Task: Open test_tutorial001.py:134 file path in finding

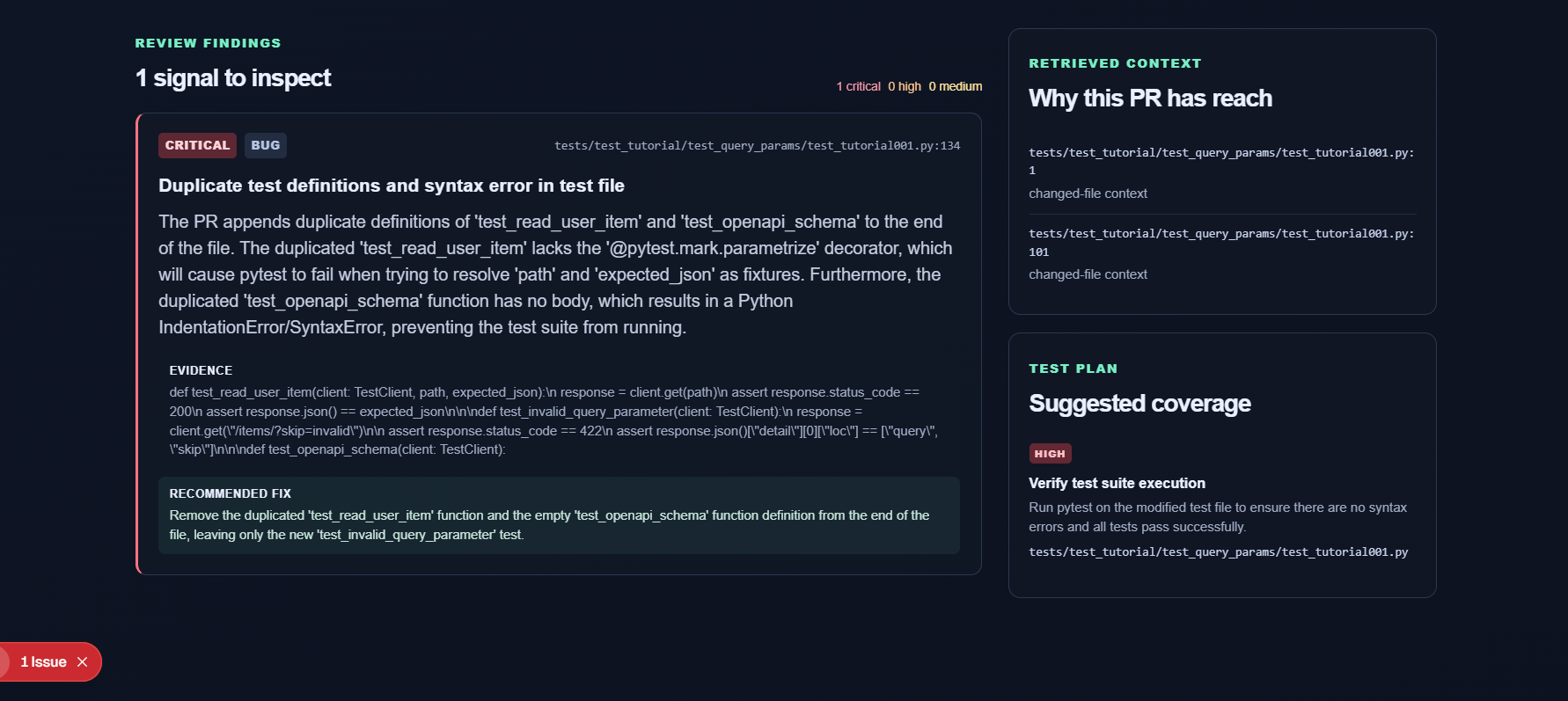Action: coord(757,146)
